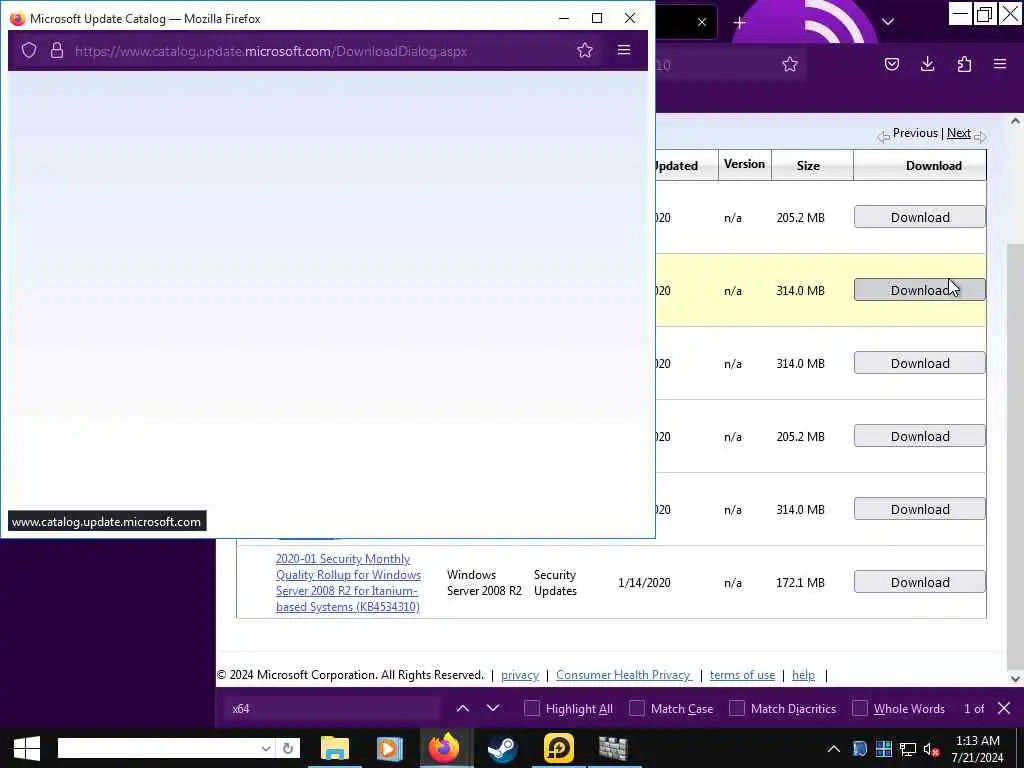Download the 172.1 MB Itanium update
Screen dimensions: 1024x768
920,582
